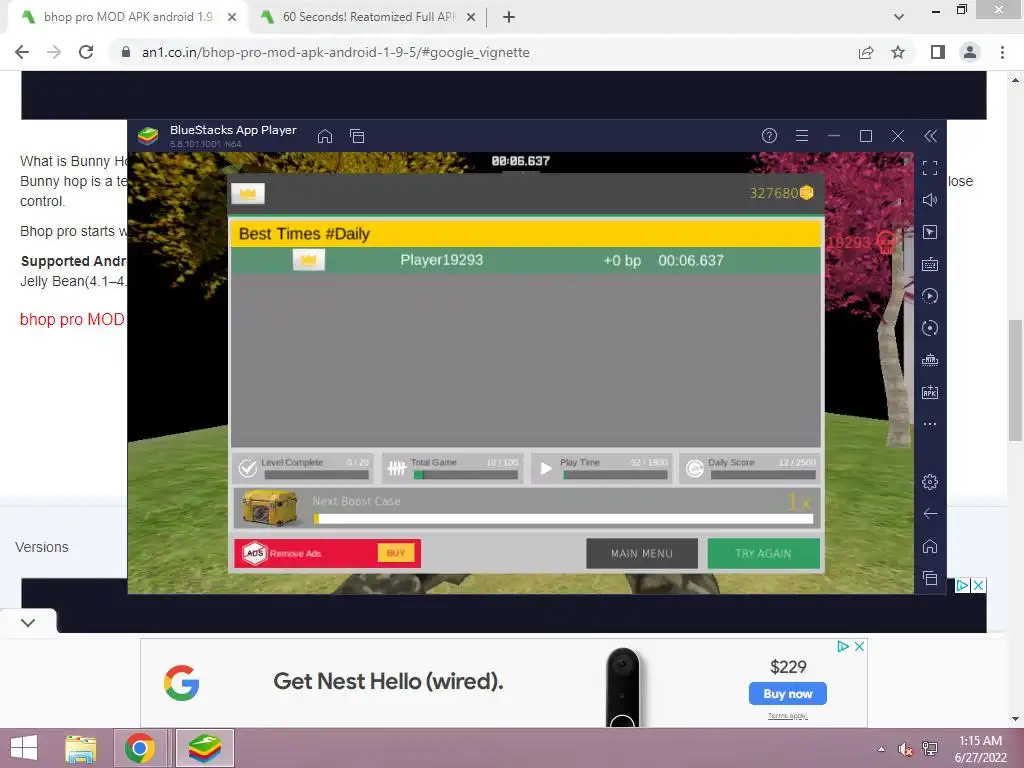Image resolution: width=1024 pixels, height=768 pixels.
Task: Click the BlueStacks sidebar back arrow
Action: coord(930,514)
